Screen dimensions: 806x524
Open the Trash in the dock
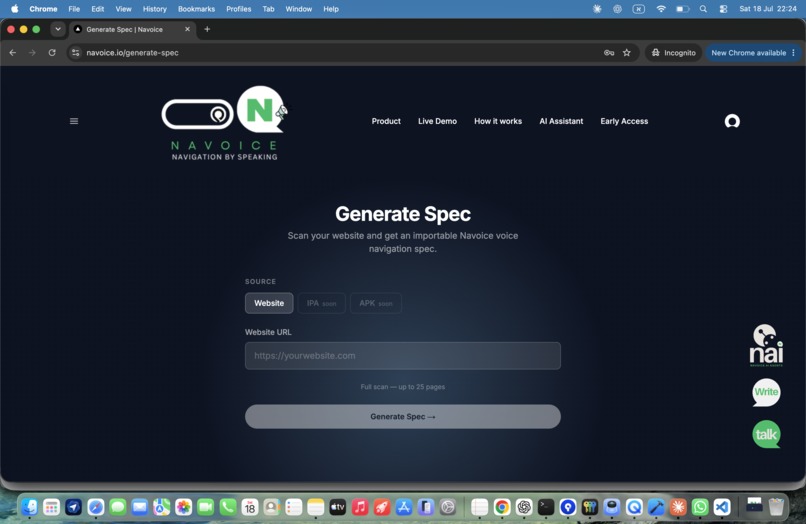[776, 507]
